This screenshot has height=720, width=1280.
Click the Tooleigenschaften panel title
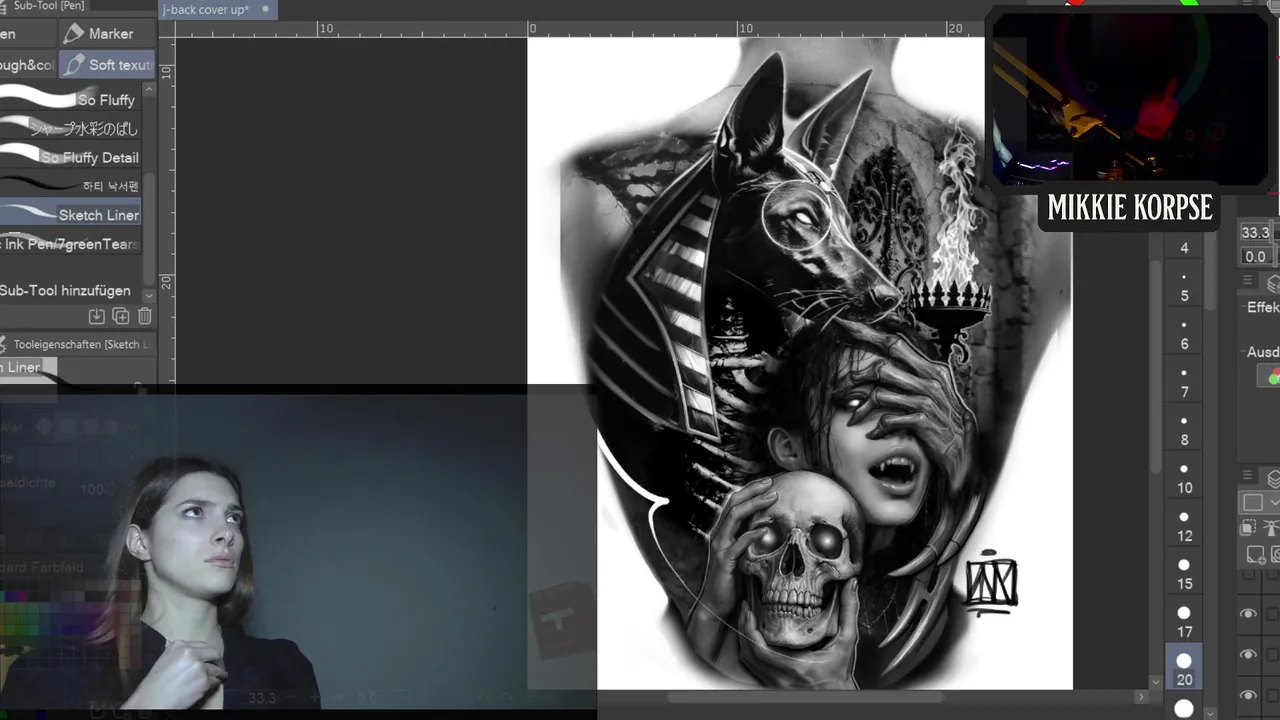(83, 344)
